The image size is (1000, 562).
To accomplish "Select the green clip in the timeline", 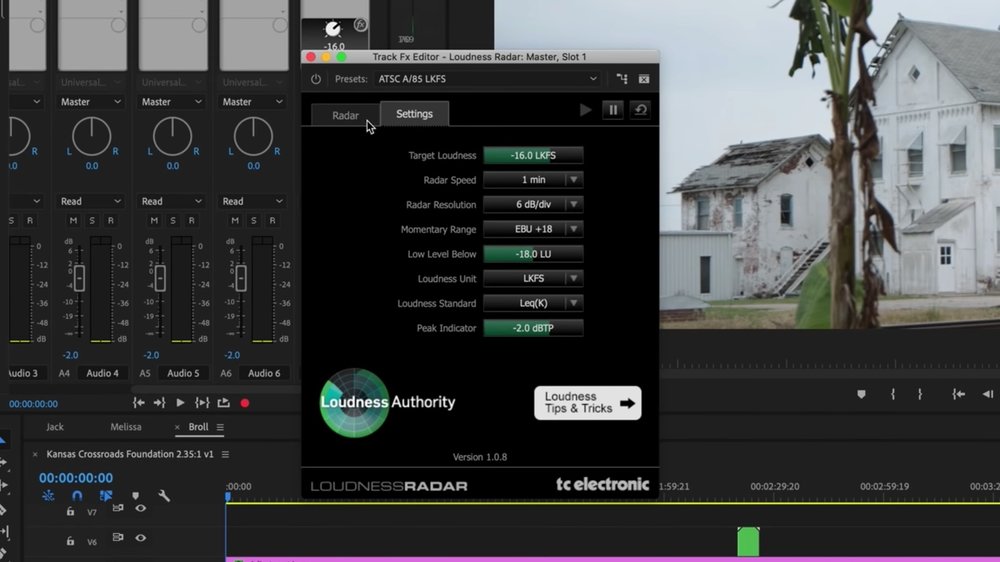I will (x=748, y=542).
